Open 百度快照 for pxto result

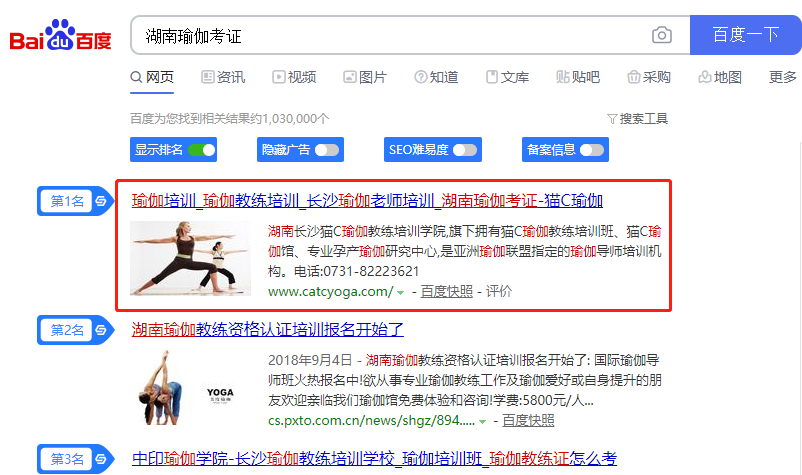(528, 420)
